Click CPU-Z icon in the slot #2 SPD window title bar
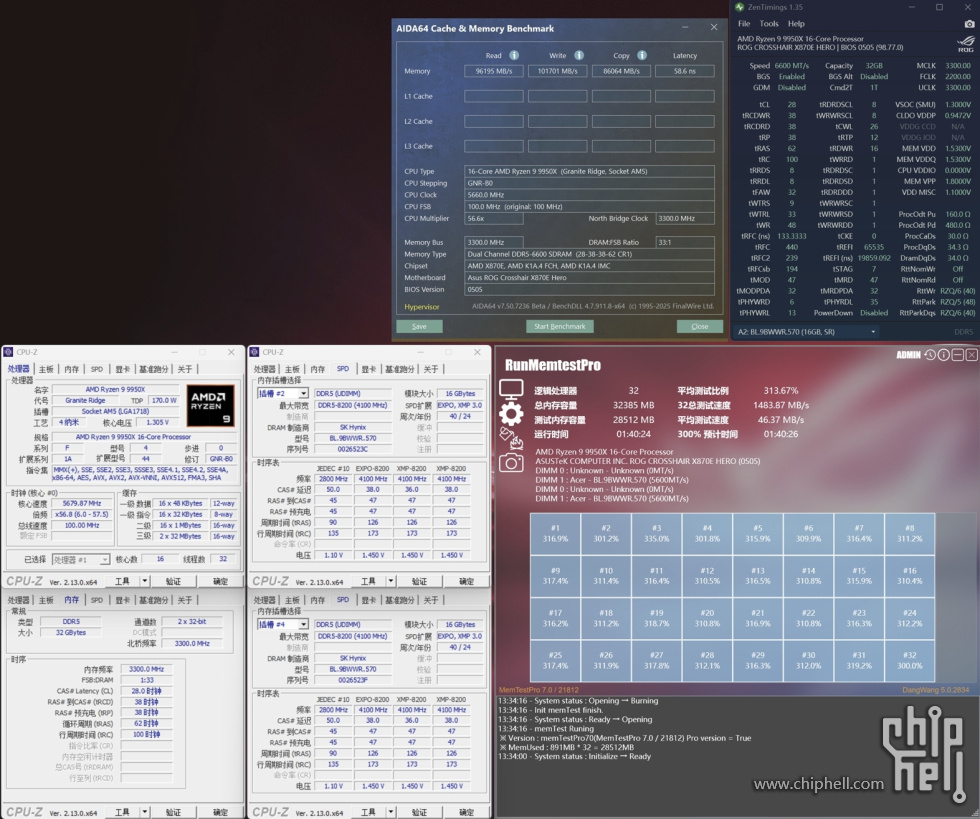Image resolution: width=980 pixels, height=819 pixels. point(256,352)
